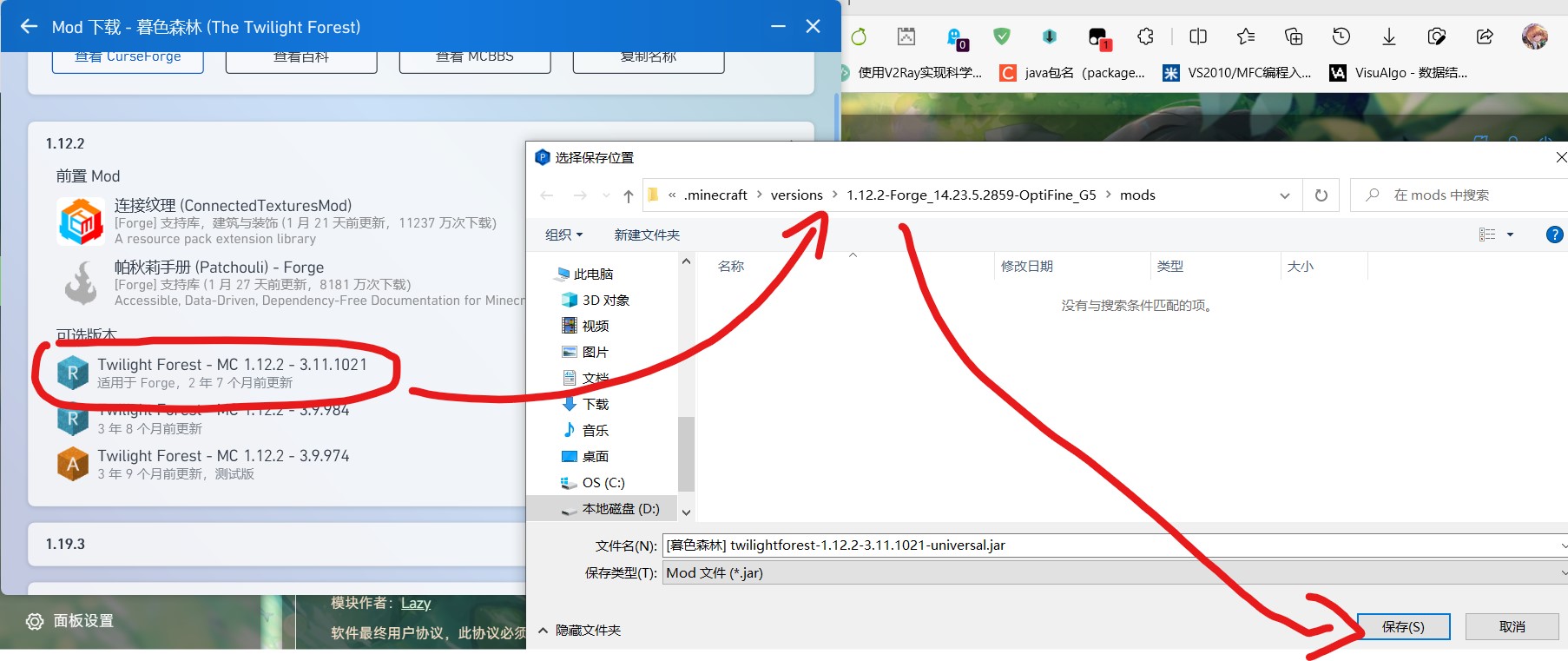Open help icon in save dialog
This screenshot has width=1568, height=661.
pyautogui.click(x=1554, y=235)
